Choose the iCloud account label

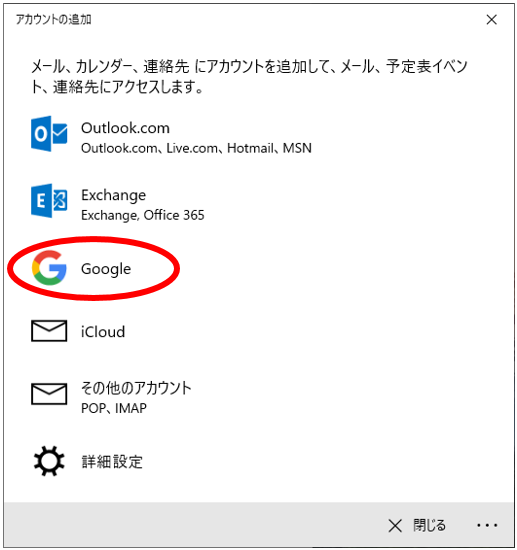coord(103,332)
